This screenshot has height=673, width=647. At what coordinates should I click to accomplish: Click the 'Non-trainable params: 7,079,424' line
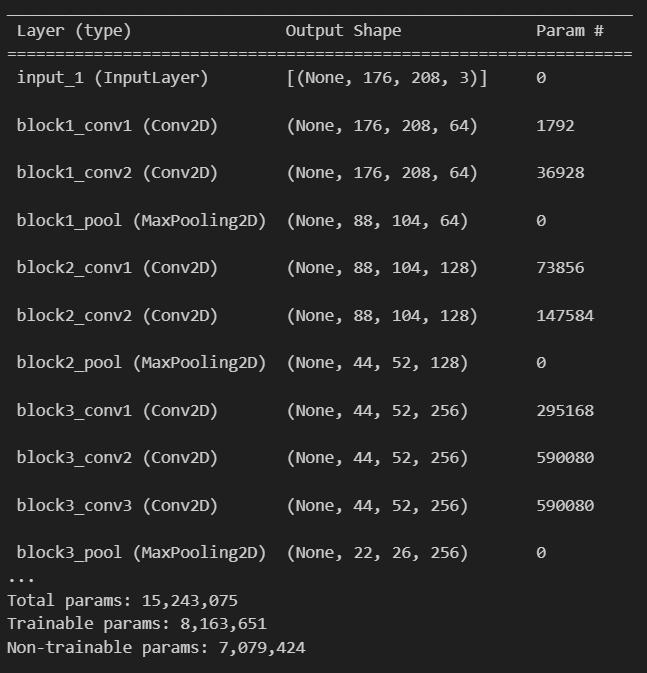click(156, 648)
